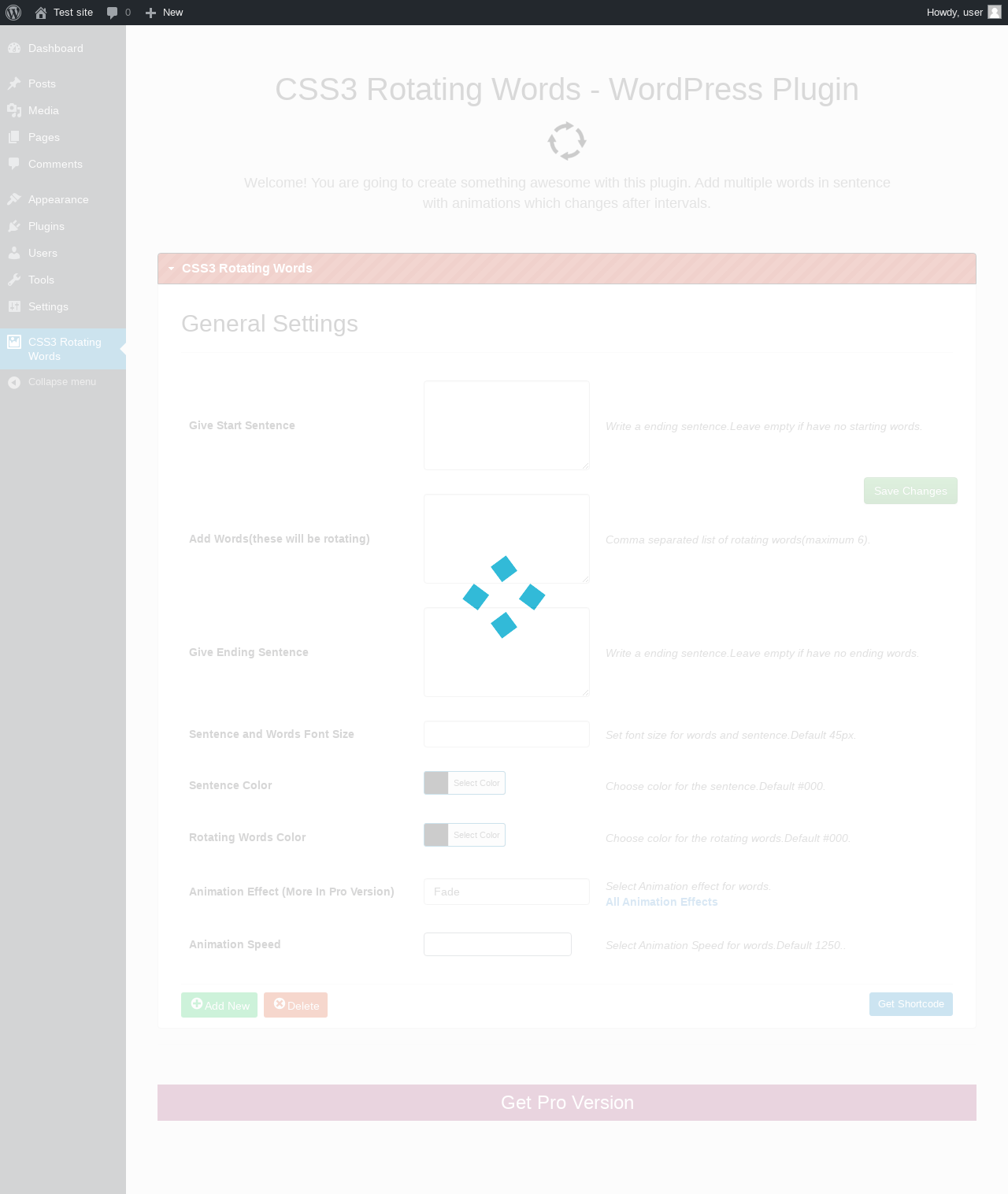This screenshot has height=1194, width=1008.
Task: Open Media library menu
Action: point(63,110)
